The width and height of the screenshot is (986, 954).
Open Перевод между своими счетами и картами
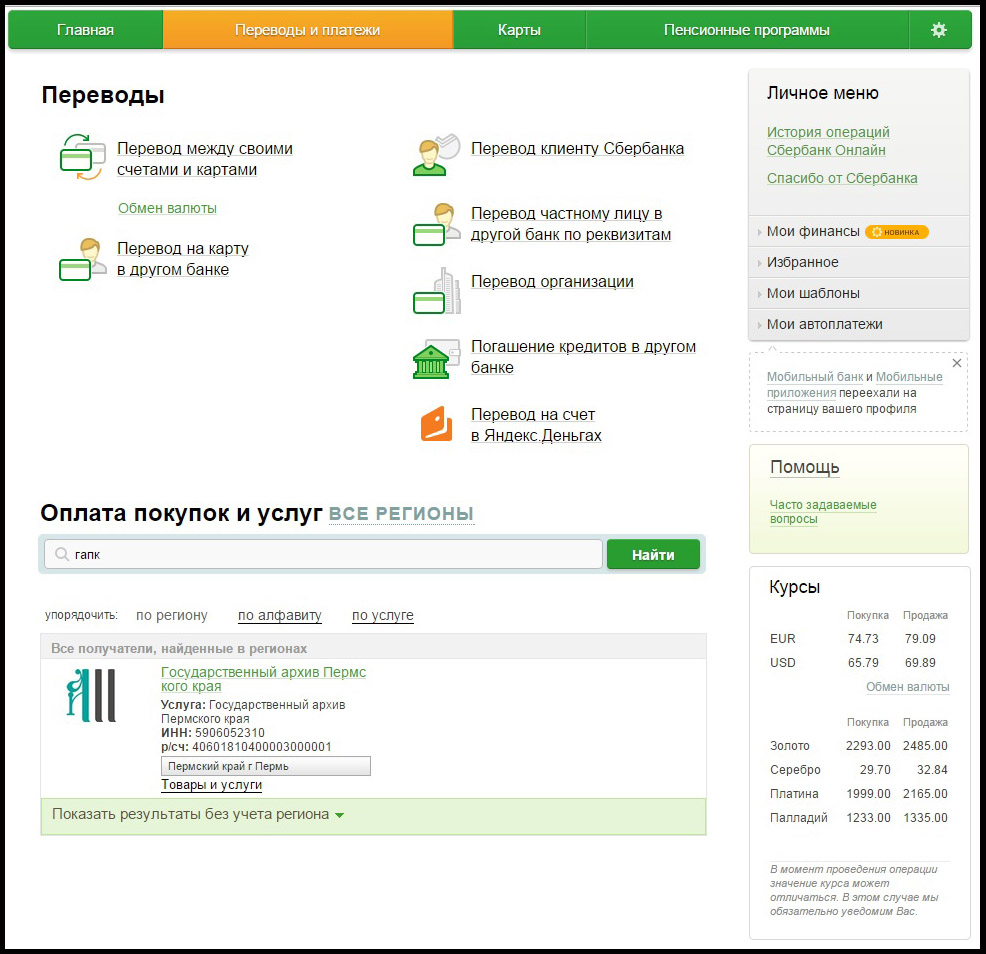tap(204, 159)
